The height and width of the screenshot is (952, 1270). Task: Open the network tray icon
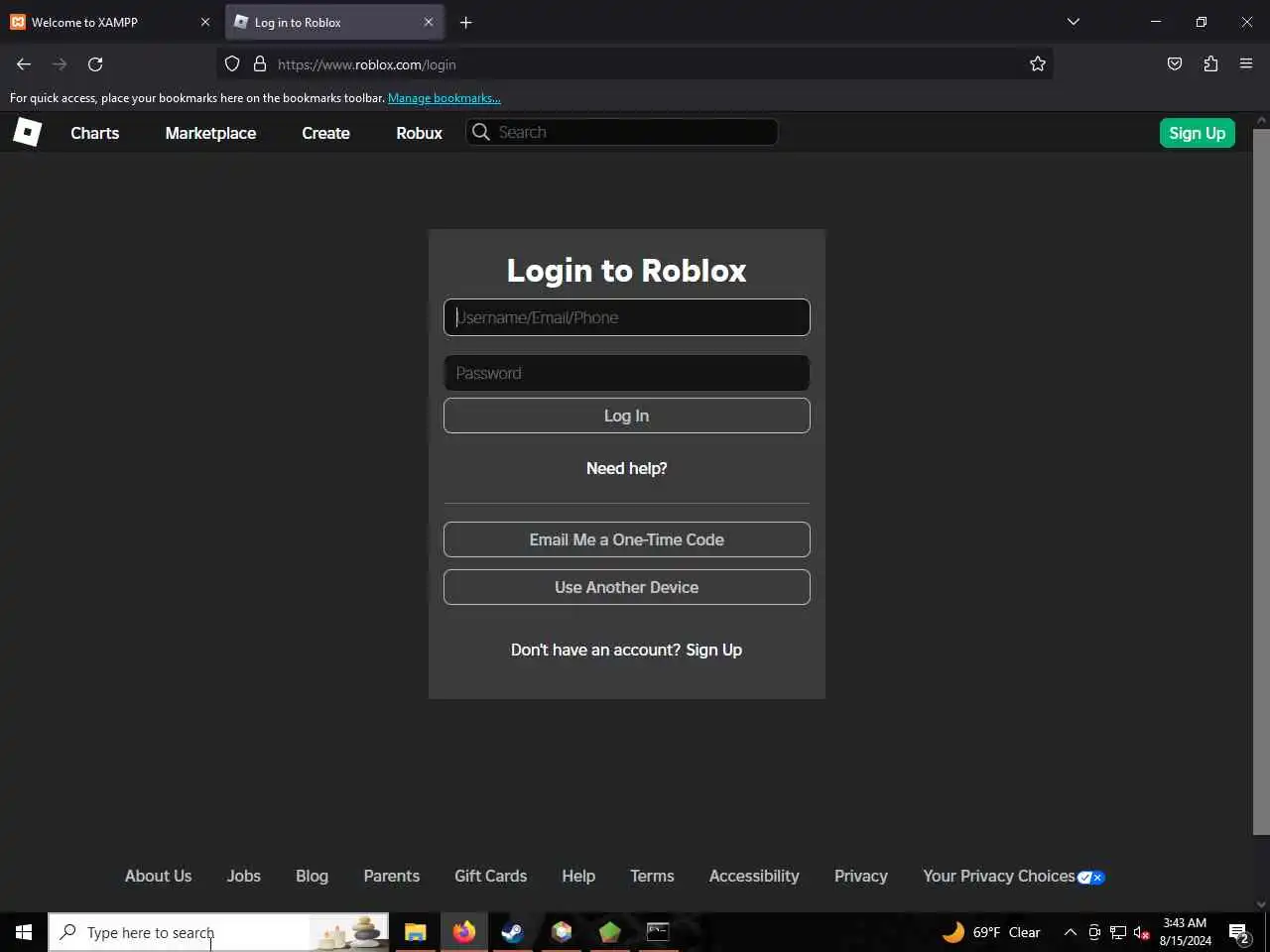coord(1118,932)
